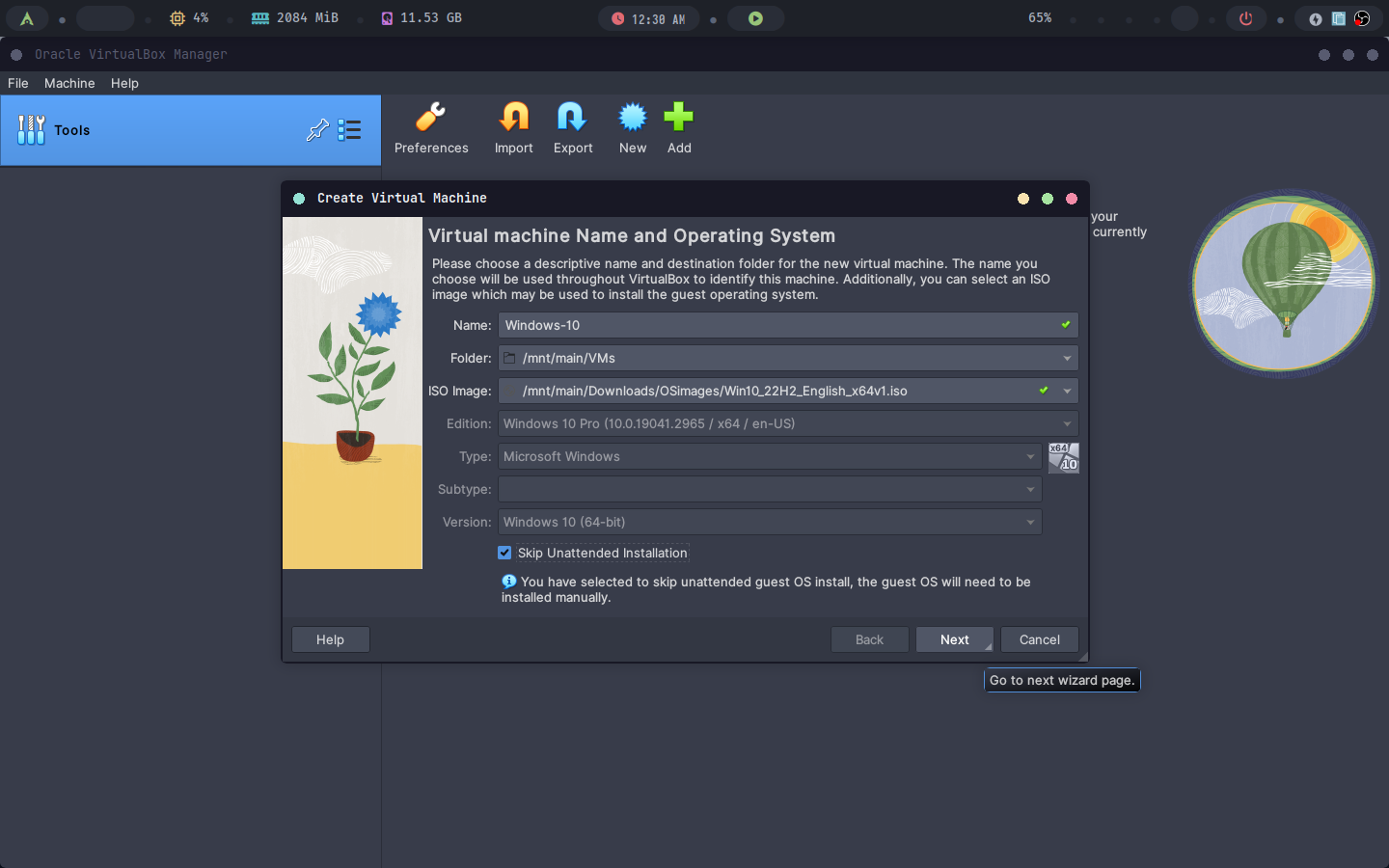Open the File menu

18,83
